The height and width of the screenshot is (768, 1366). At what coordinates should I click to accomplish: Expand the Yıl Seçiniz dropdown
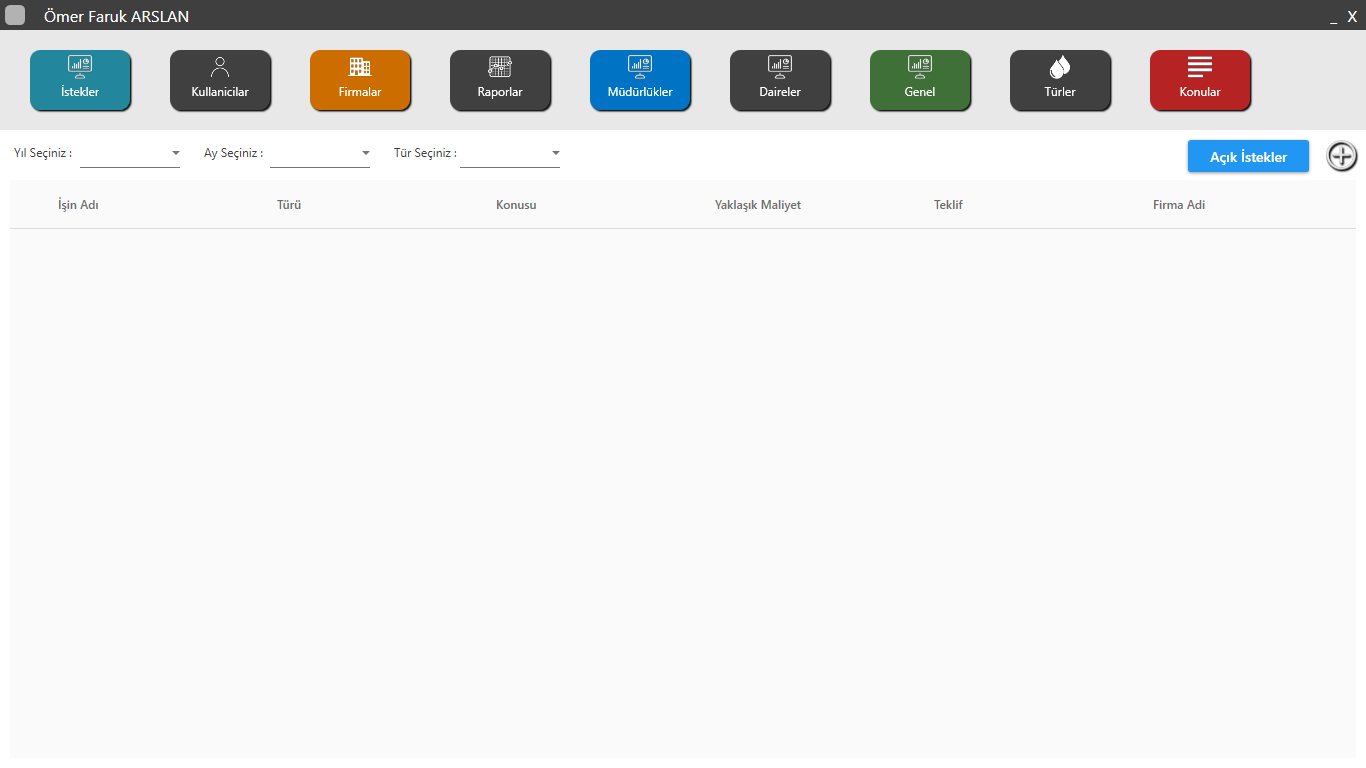pyautogui.click(x=130, y=154)
